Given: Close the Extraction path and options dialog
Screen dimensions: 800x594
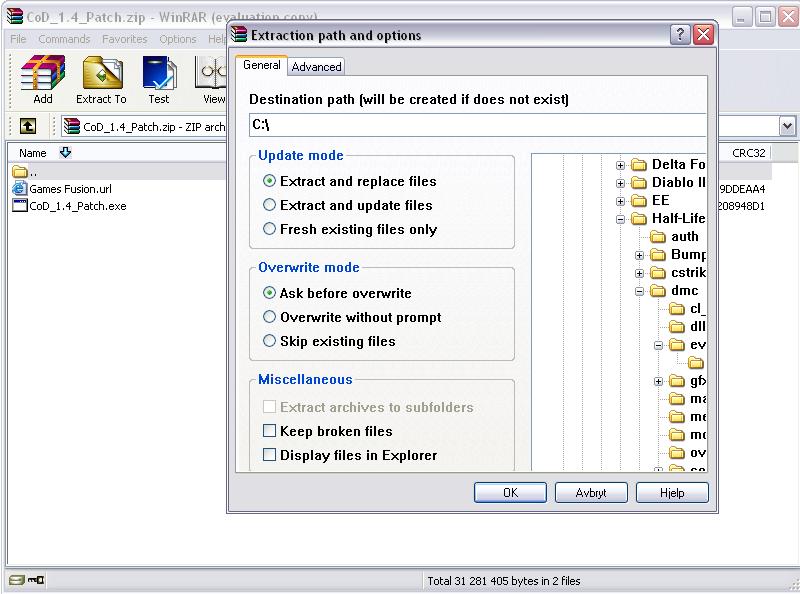Looking at the screenshot, I should pyautogui.click(x=703, y=35).
